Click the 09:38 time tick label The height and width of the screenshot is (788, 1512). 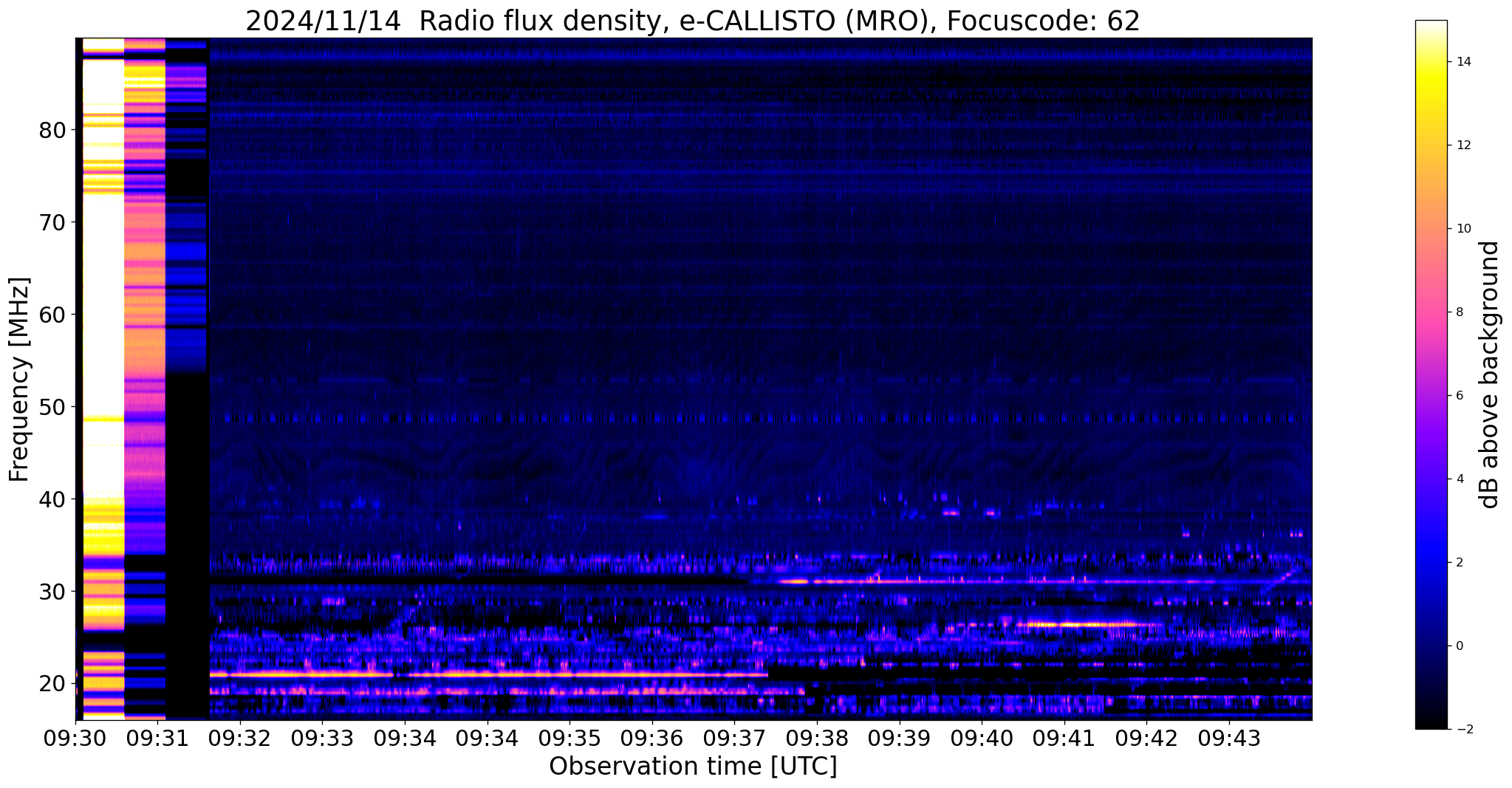click(x=817, y=739)
